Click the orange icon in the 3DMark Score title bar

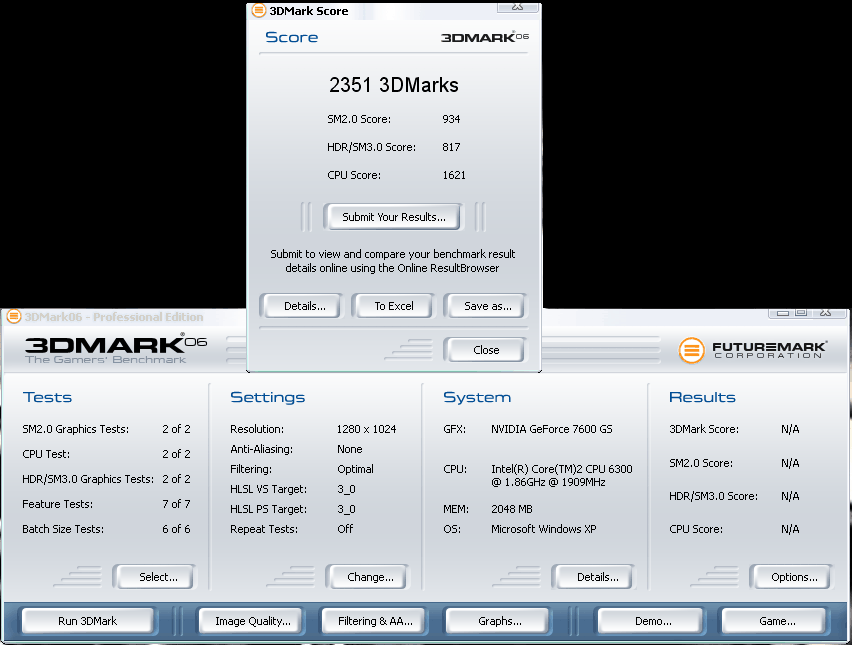259,10
